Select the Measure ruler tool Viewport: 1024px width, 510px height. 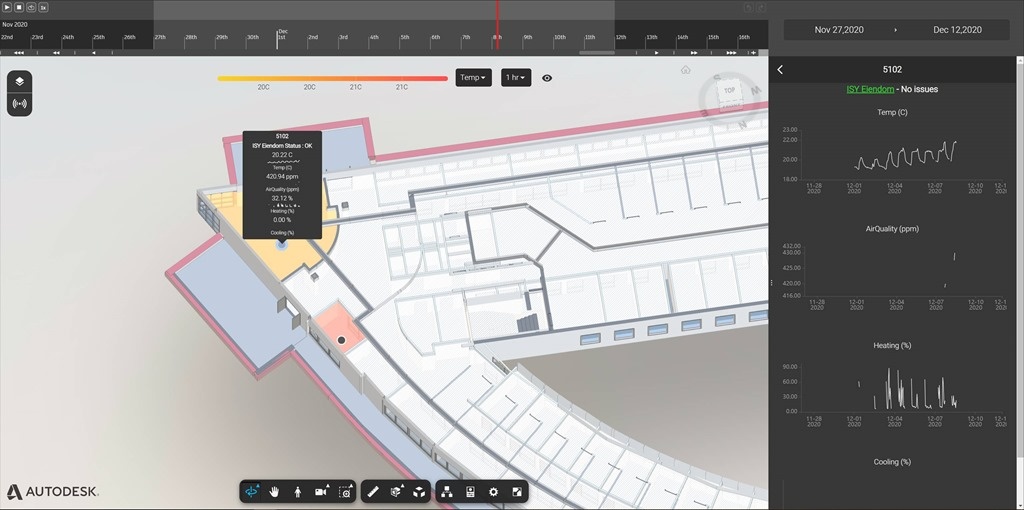coord(372,492)
